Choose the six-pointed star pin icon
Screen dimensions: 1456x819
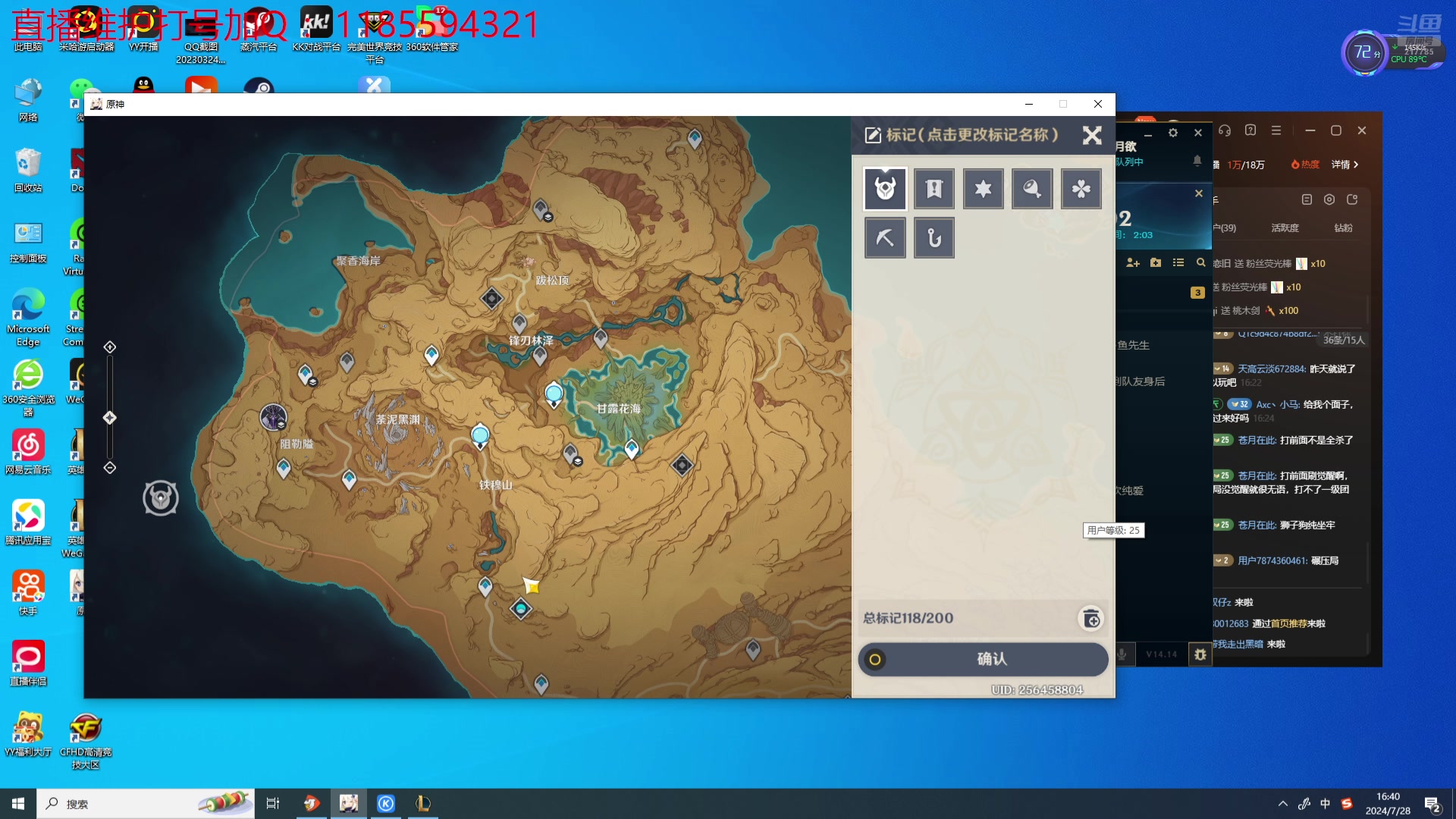pos(984,189)
